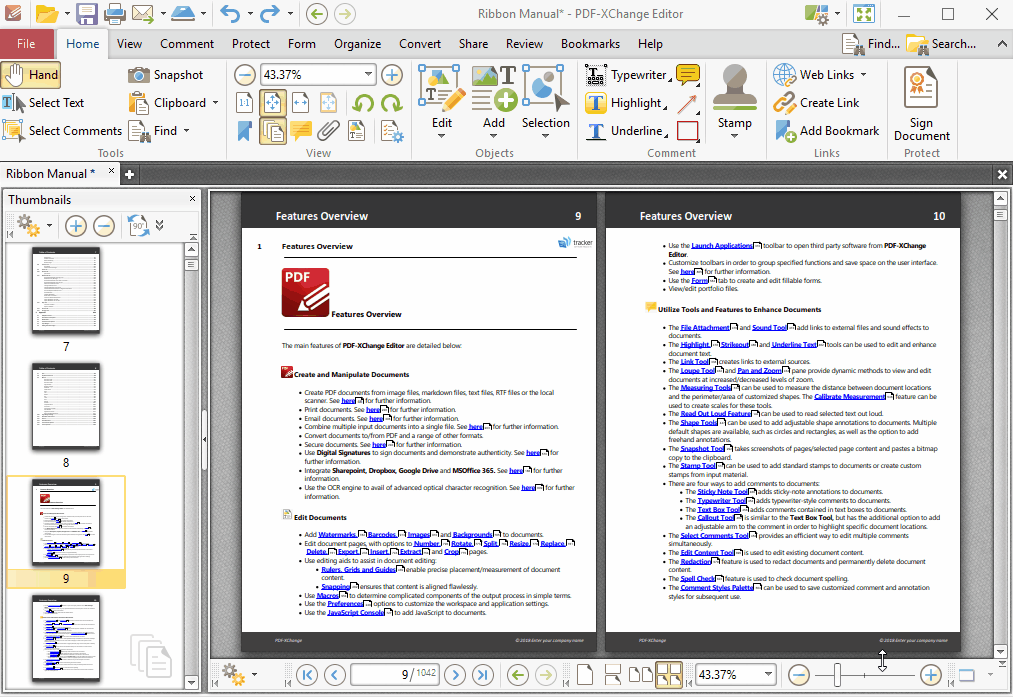1013x697 pixels.
Task: Toggle Fit Page view mode
Action: coord(273,103)
